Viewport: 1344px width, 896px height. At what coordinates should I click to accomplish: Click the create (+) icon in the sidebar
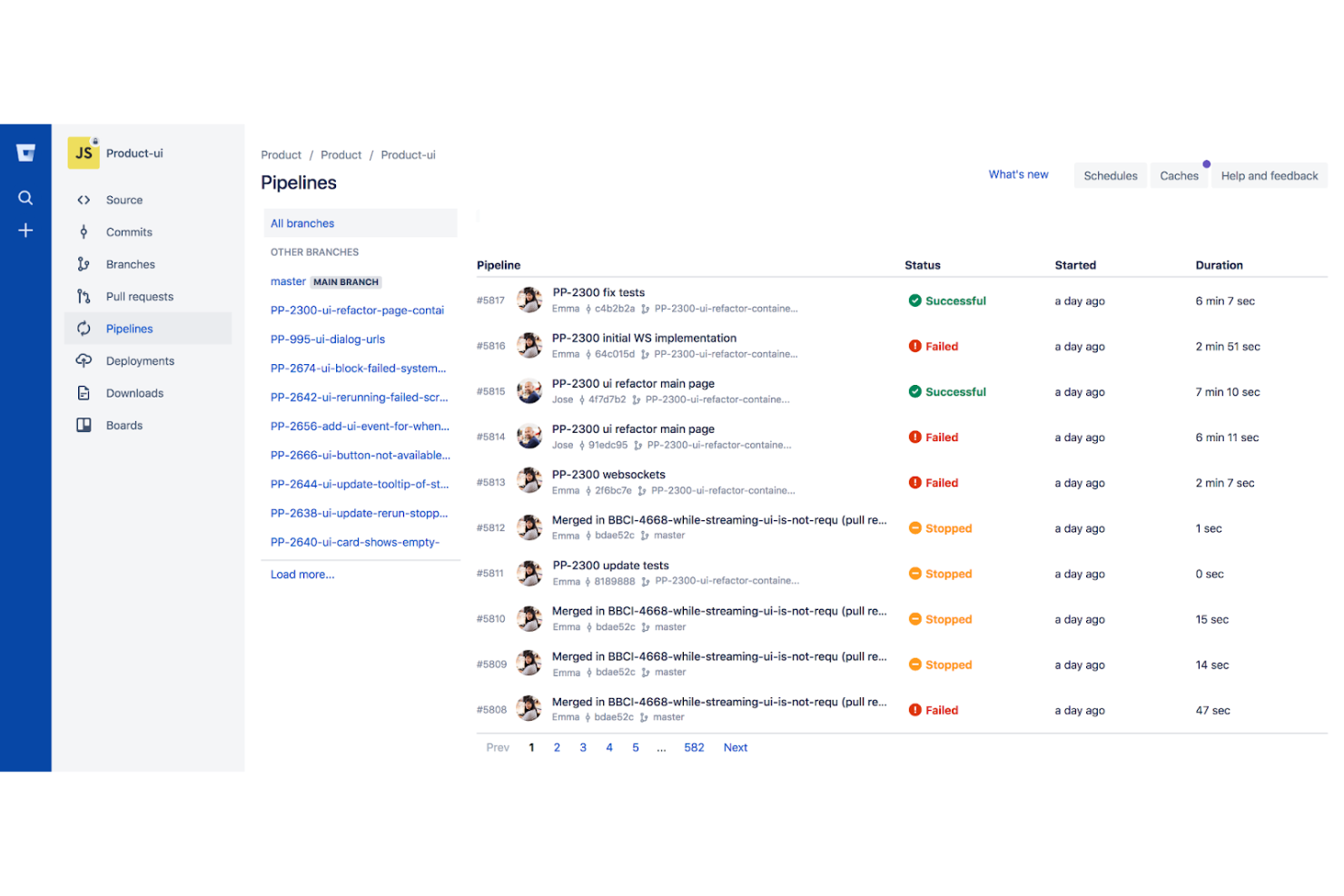[x=25, y=230]
